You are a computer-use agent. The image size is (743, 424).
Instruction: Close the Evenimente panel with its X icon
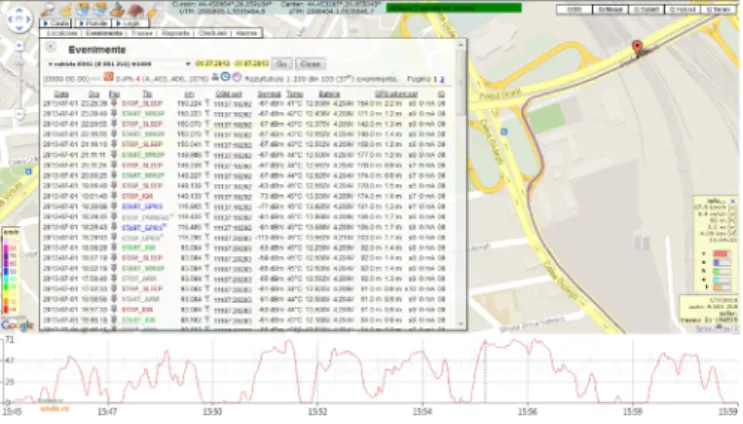pyautogui.click(x=51, y=47)
